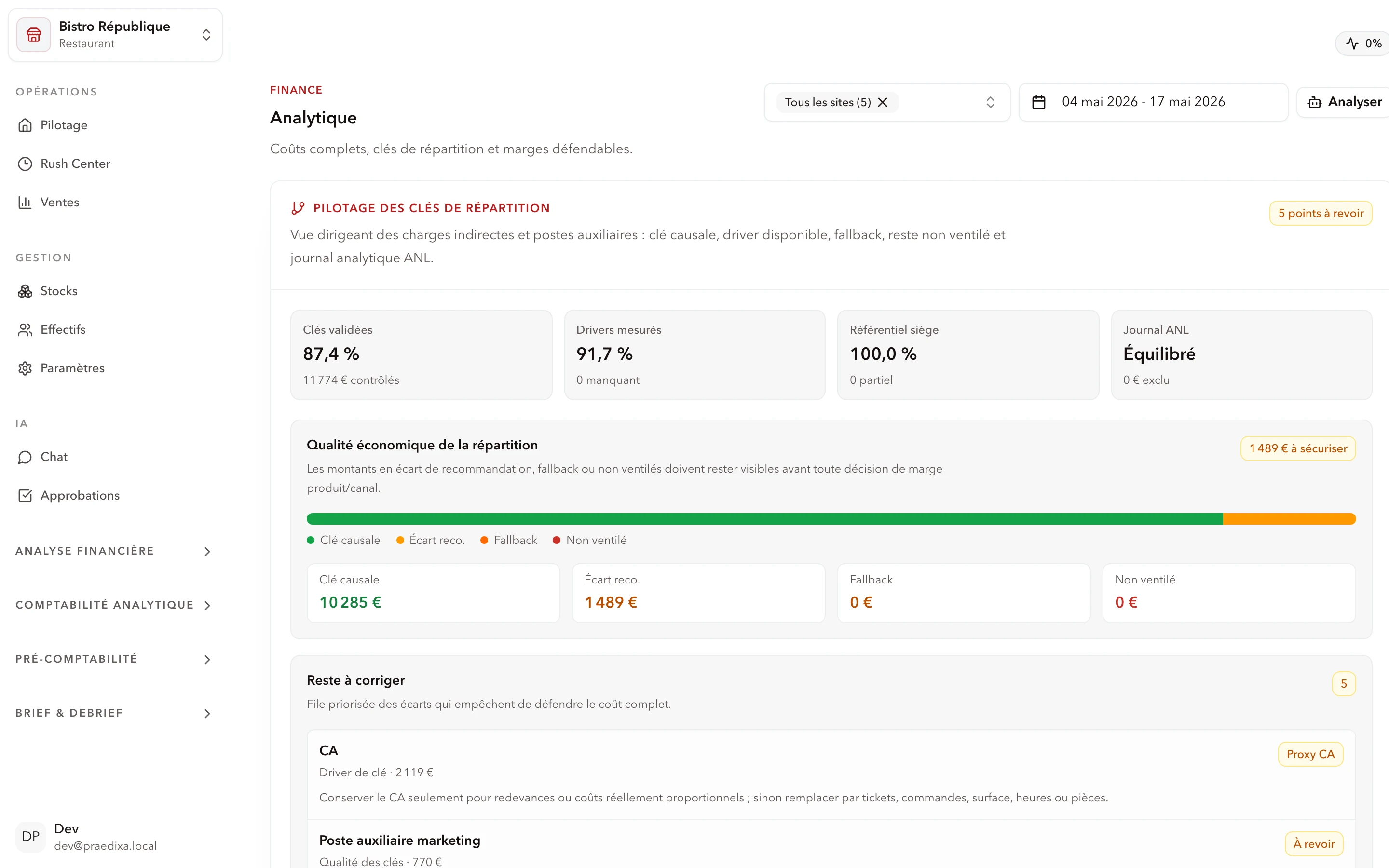
Task: Select the Drivers mesurés 91,7 % card
Action: tap(694, 355)
